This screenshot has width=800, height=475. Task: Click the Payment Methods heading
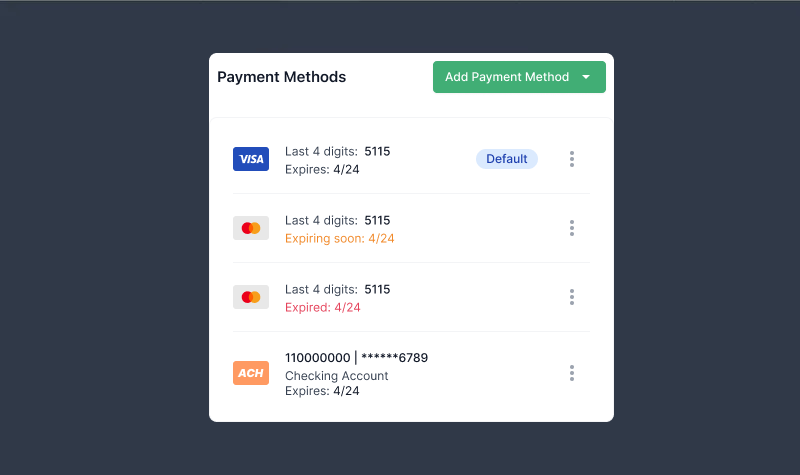[282, 77]
